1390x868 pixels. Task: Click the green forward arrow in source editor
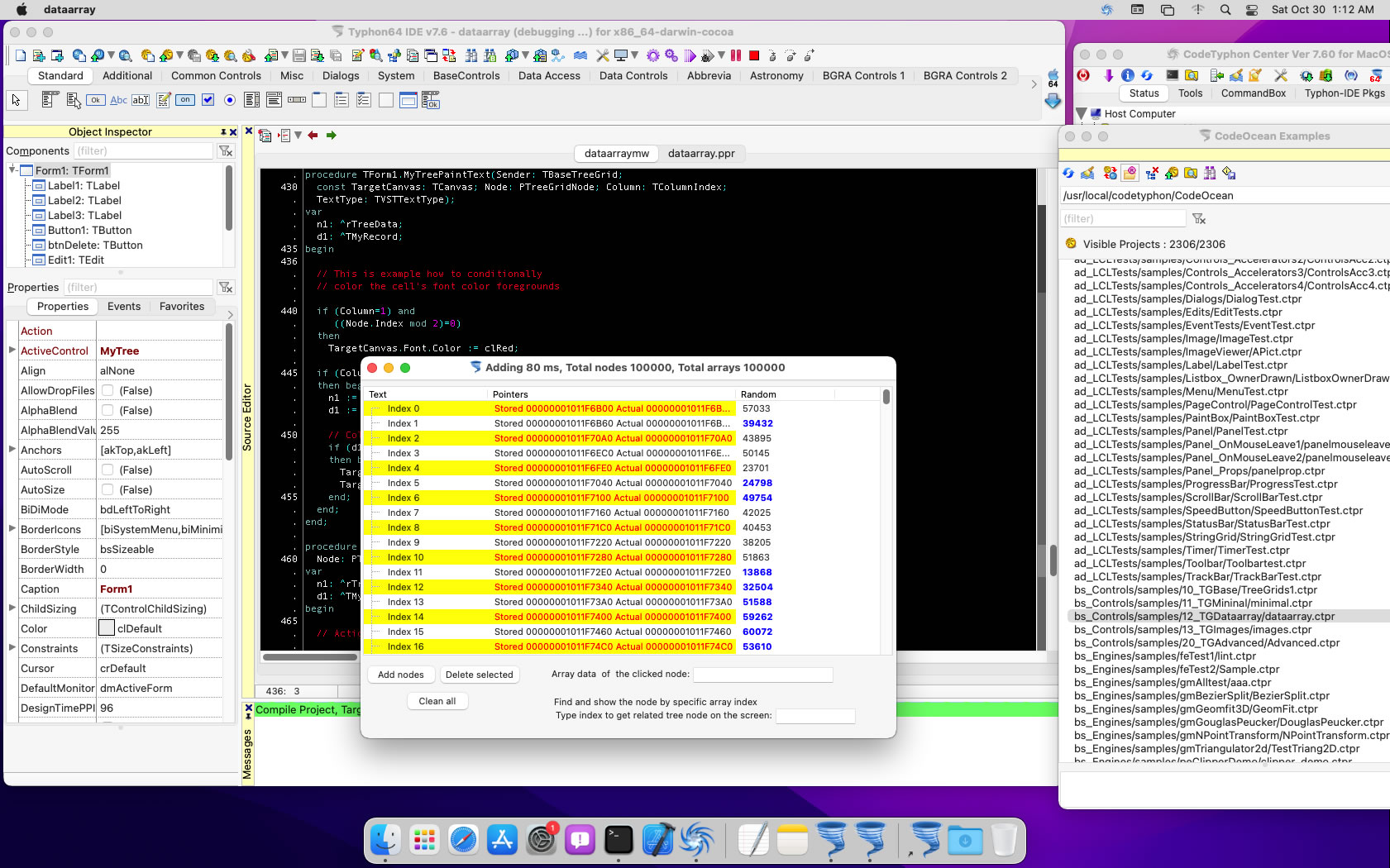331,135
